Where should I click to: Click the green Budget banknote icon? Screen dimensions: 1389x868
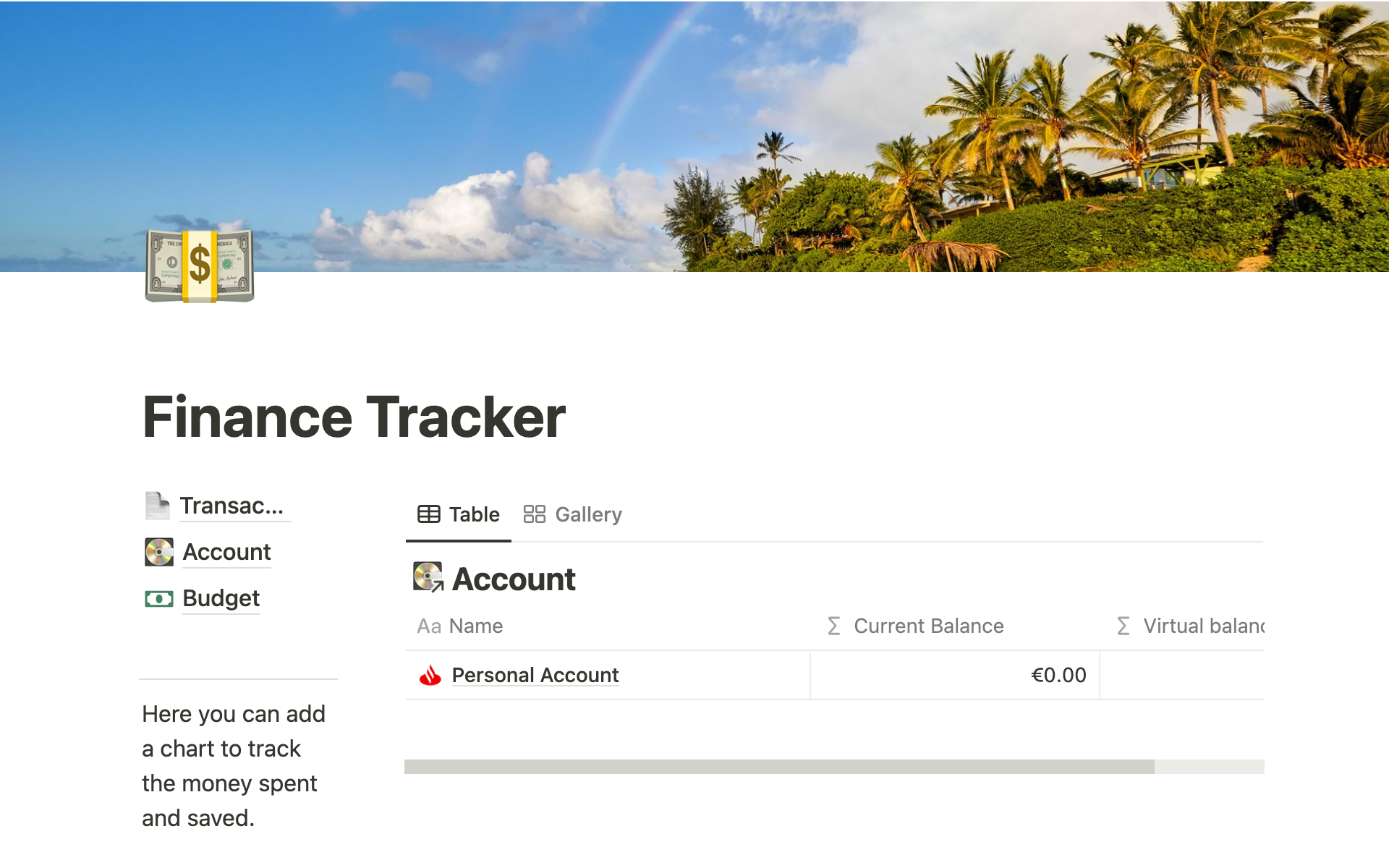tap(158, 598)
